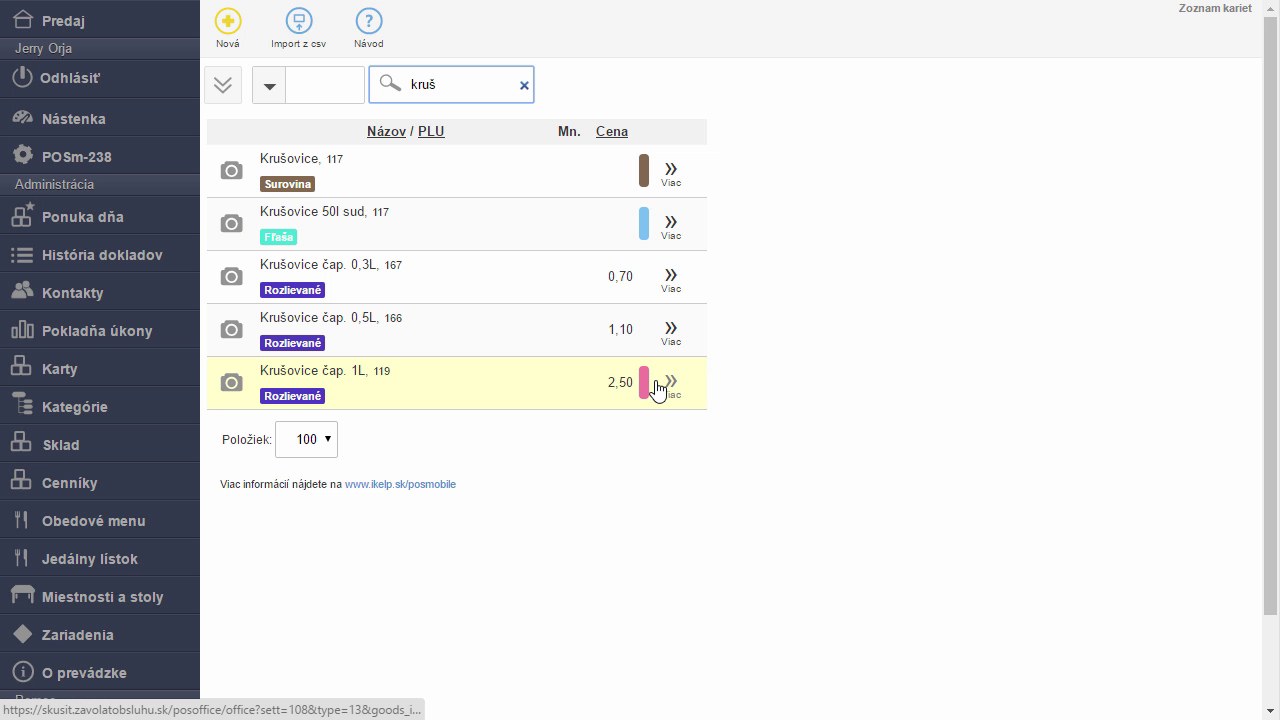
Task: Expand Viac for Krušovice čap. 0,5L
Action: tap(671, 332)
